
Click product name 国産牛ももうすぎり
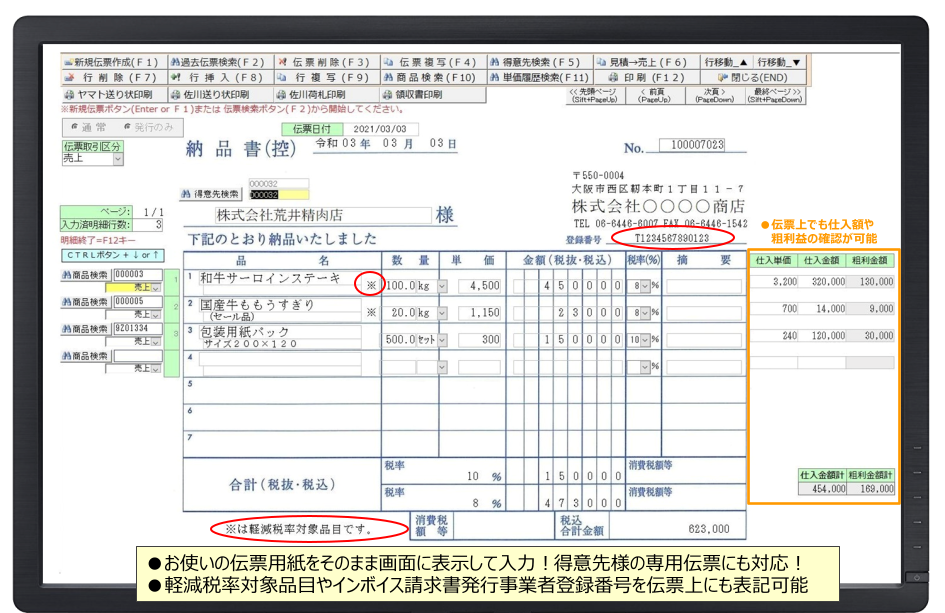[x=257, y=305]
